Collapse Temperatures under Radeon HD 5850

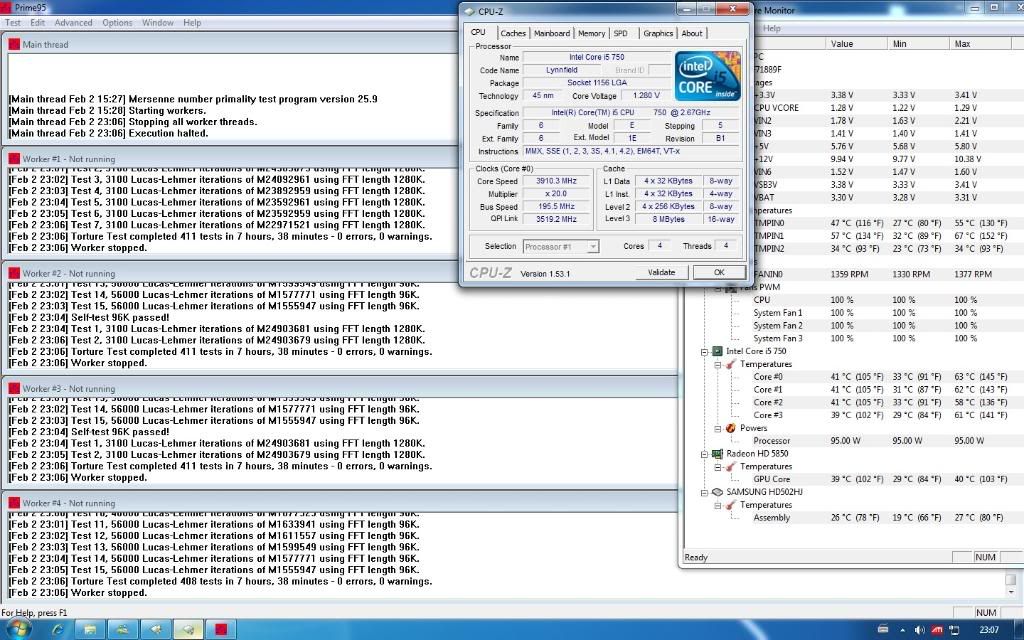718,466
